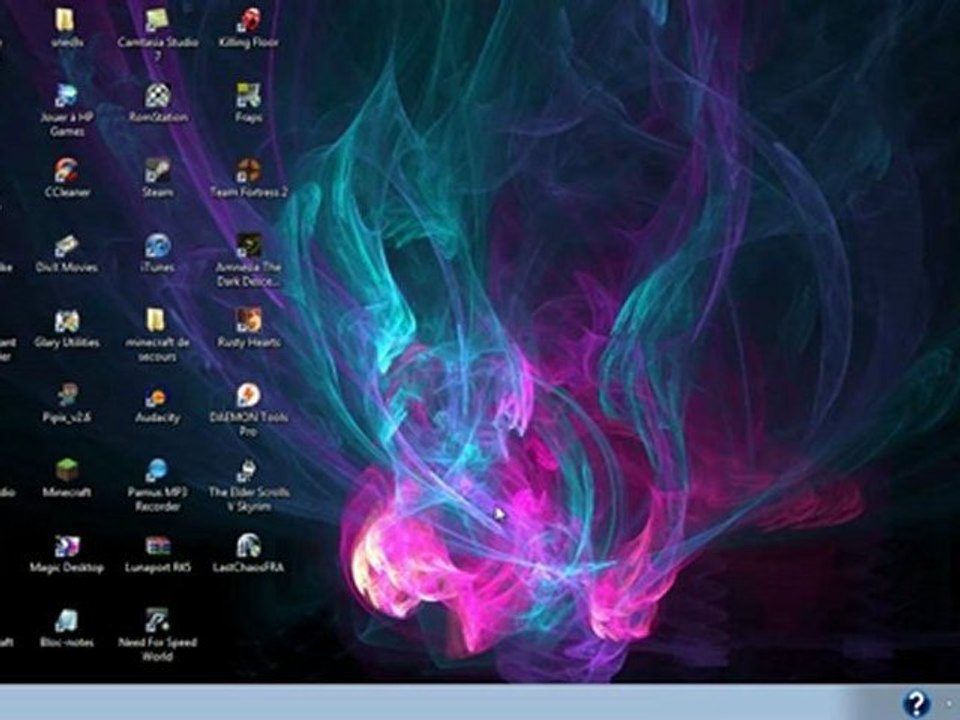The width and height of the screenshot is (960, 720).
Task: Open the iTunes desktop icon
Action: (x=157, y=246)
